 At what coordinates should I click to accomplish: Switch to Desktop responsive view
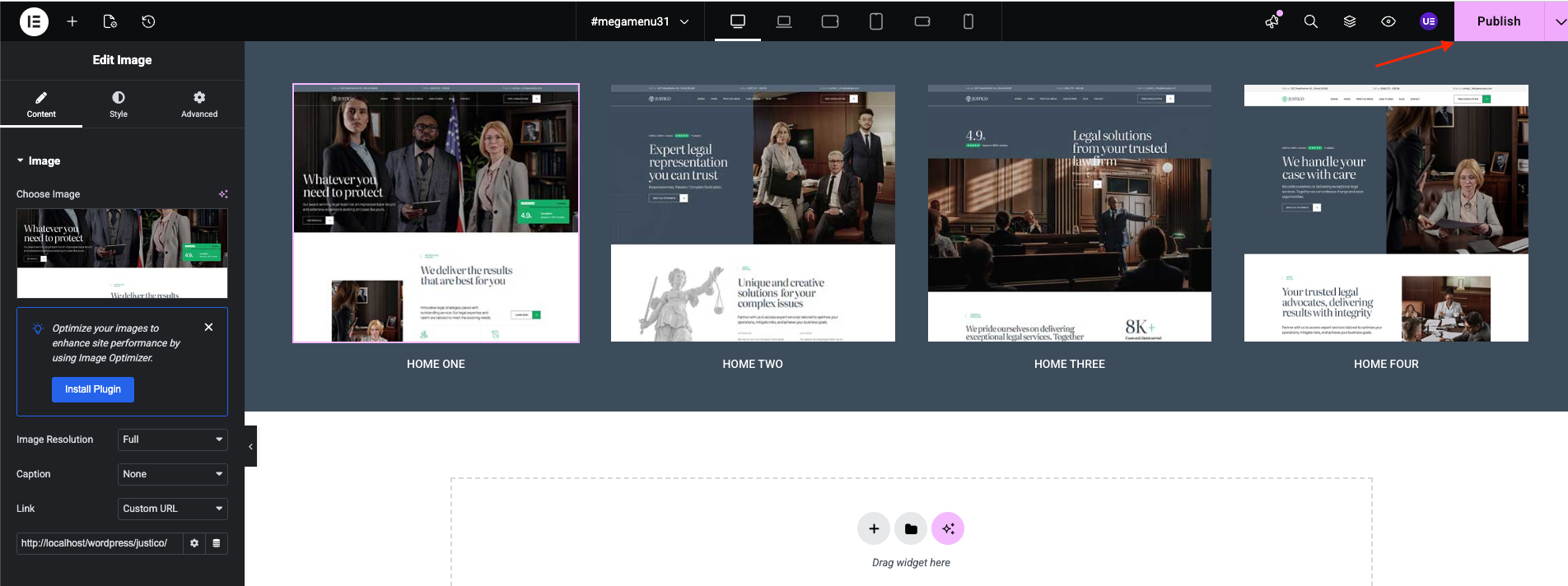click(x=738, y=21)
